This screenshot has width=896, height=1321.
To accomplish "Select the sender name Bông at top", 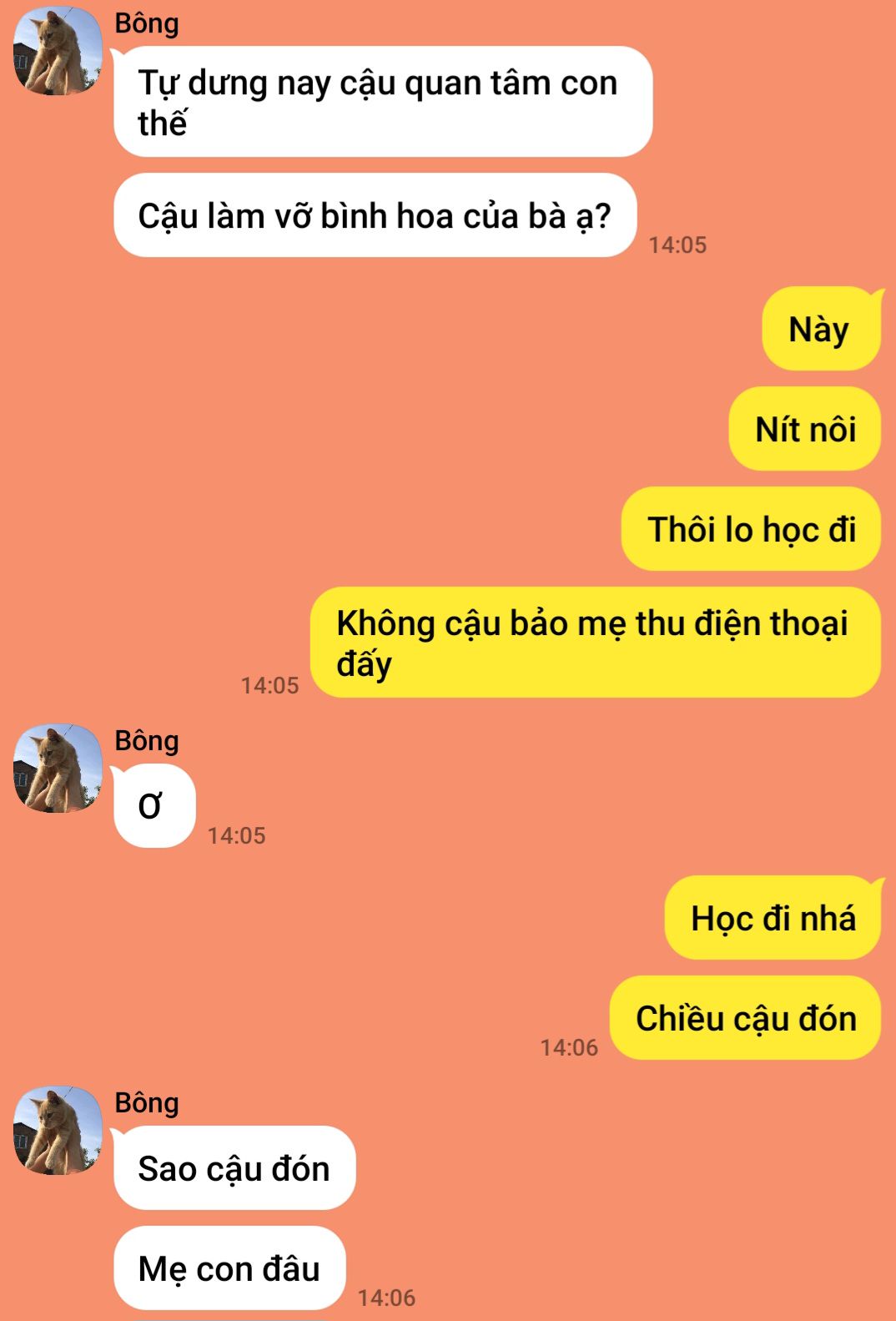I will pyautogui.click(x=147, y=23).
